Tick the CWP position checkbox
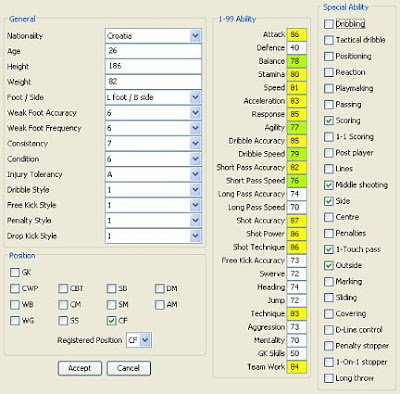This screenshot has height=394, width=400. point(15,288)
